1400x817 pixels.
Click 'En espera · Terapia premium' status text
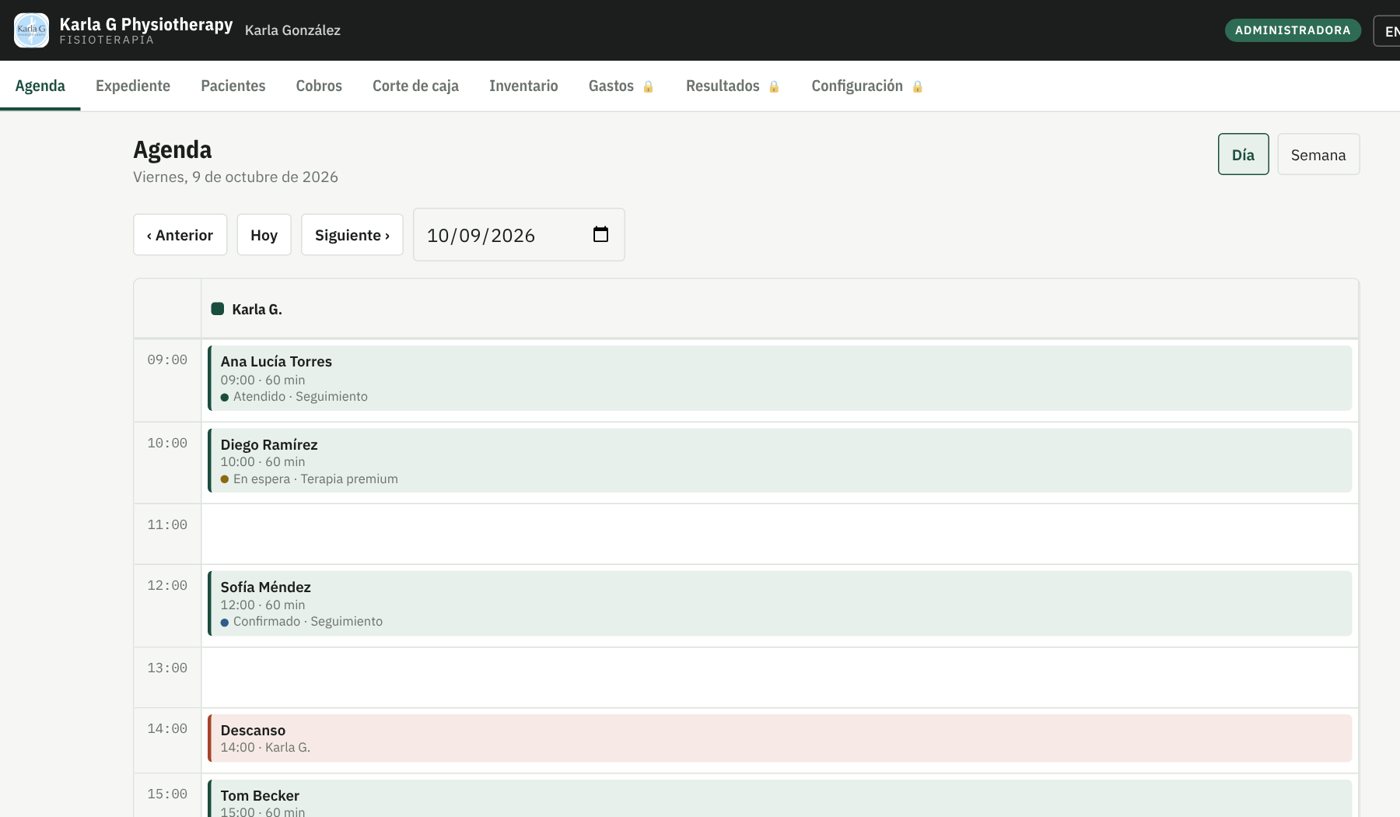(315, 479)
